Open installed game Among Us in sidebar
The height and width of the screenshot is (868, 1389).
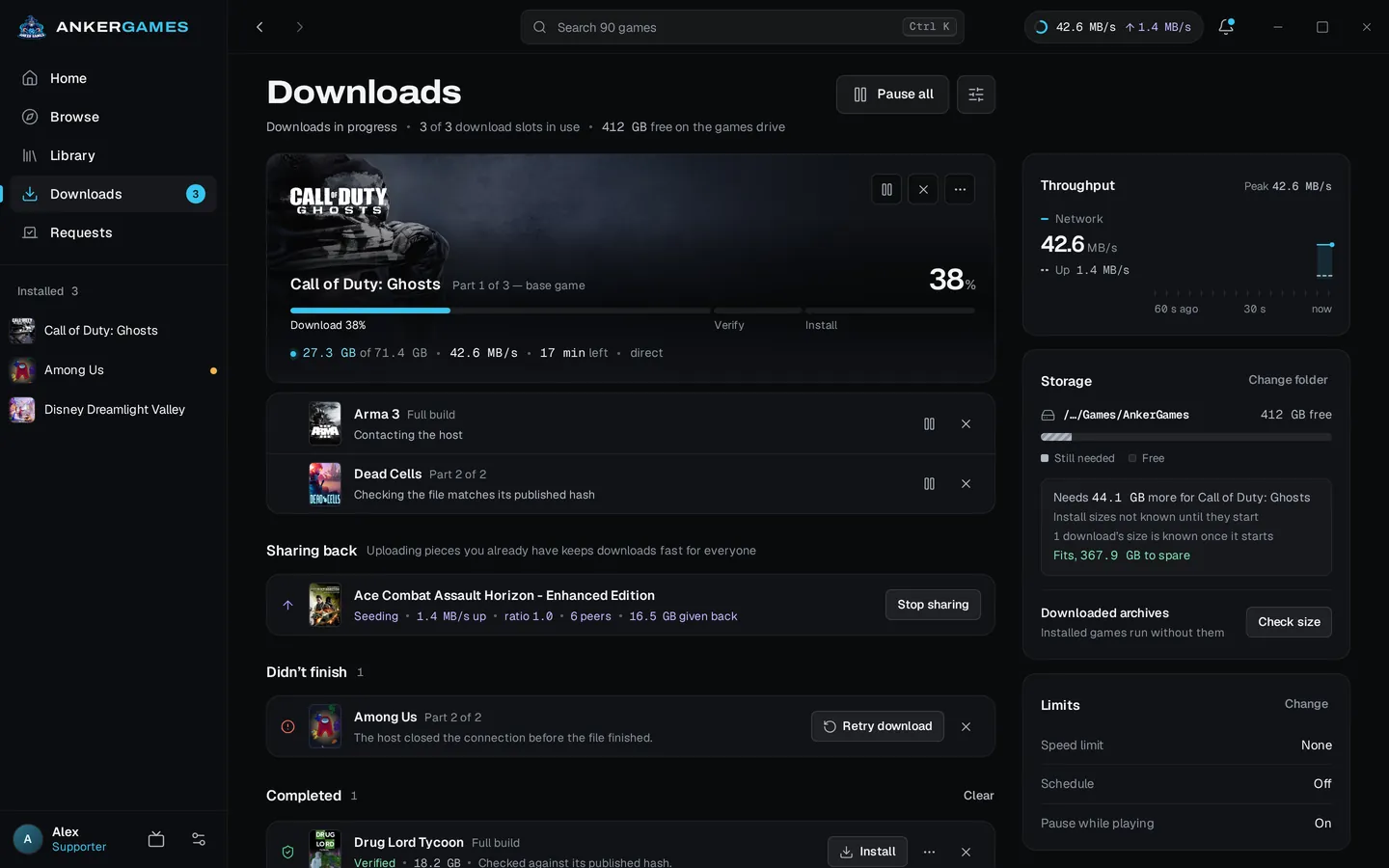click(114, 370)
